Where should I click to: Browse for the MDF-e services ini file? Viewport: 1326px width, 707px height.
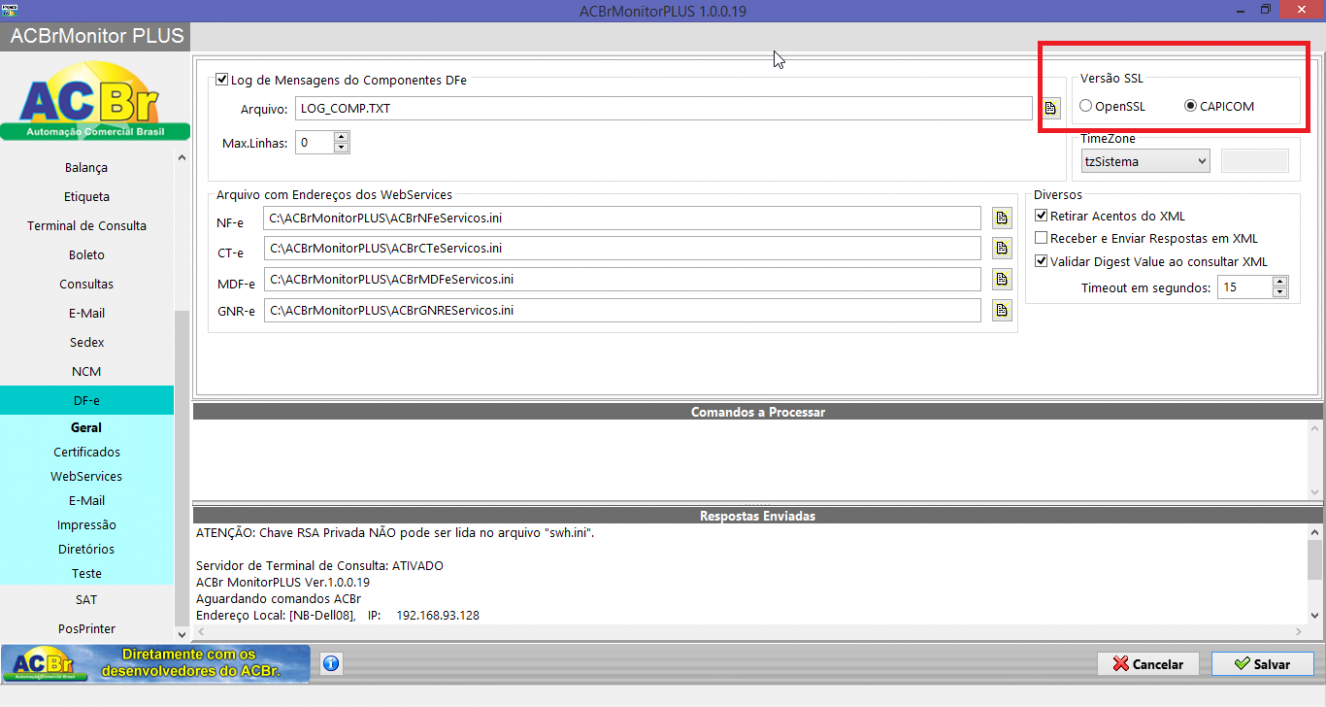click(1002, 279)
